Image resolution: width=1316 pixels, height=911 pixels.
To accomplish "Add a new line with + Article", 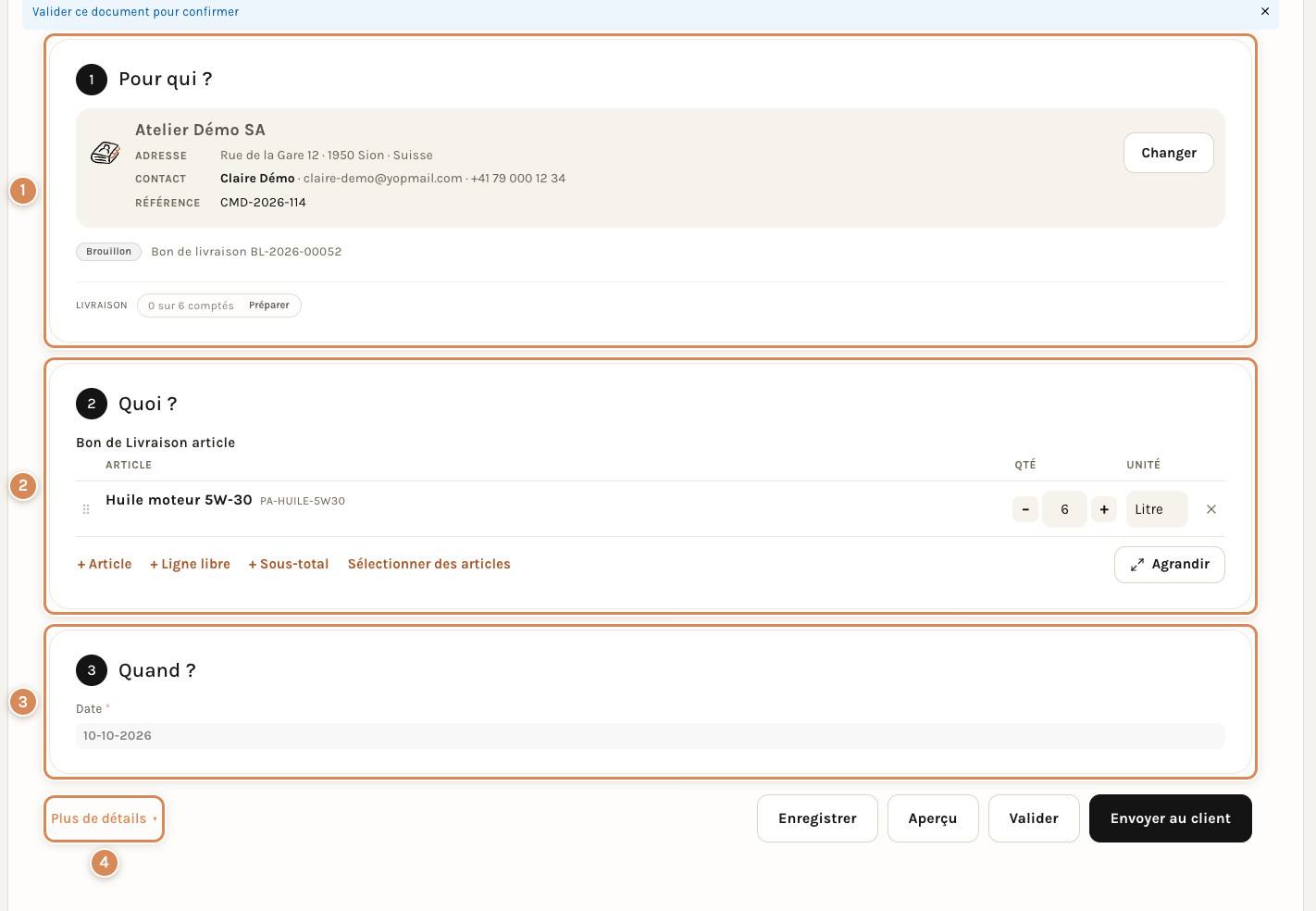I will (x=105, y=564).
